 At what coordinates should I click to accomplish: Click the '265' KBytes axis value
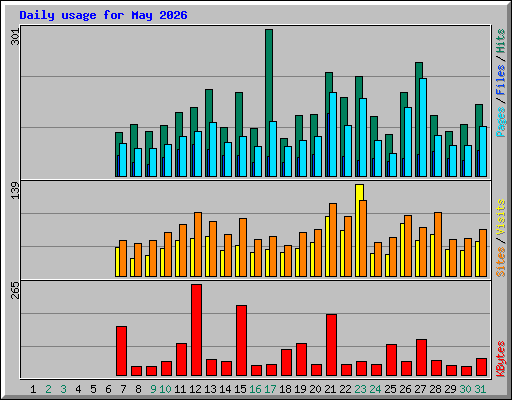16,290
